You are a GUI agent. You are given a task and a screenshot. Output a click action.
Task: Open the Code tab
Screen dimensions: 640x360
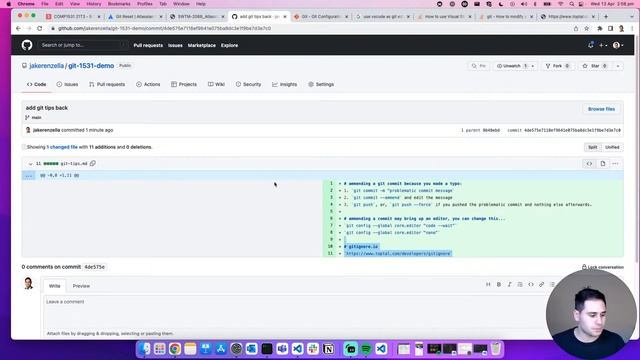(36, 84)
